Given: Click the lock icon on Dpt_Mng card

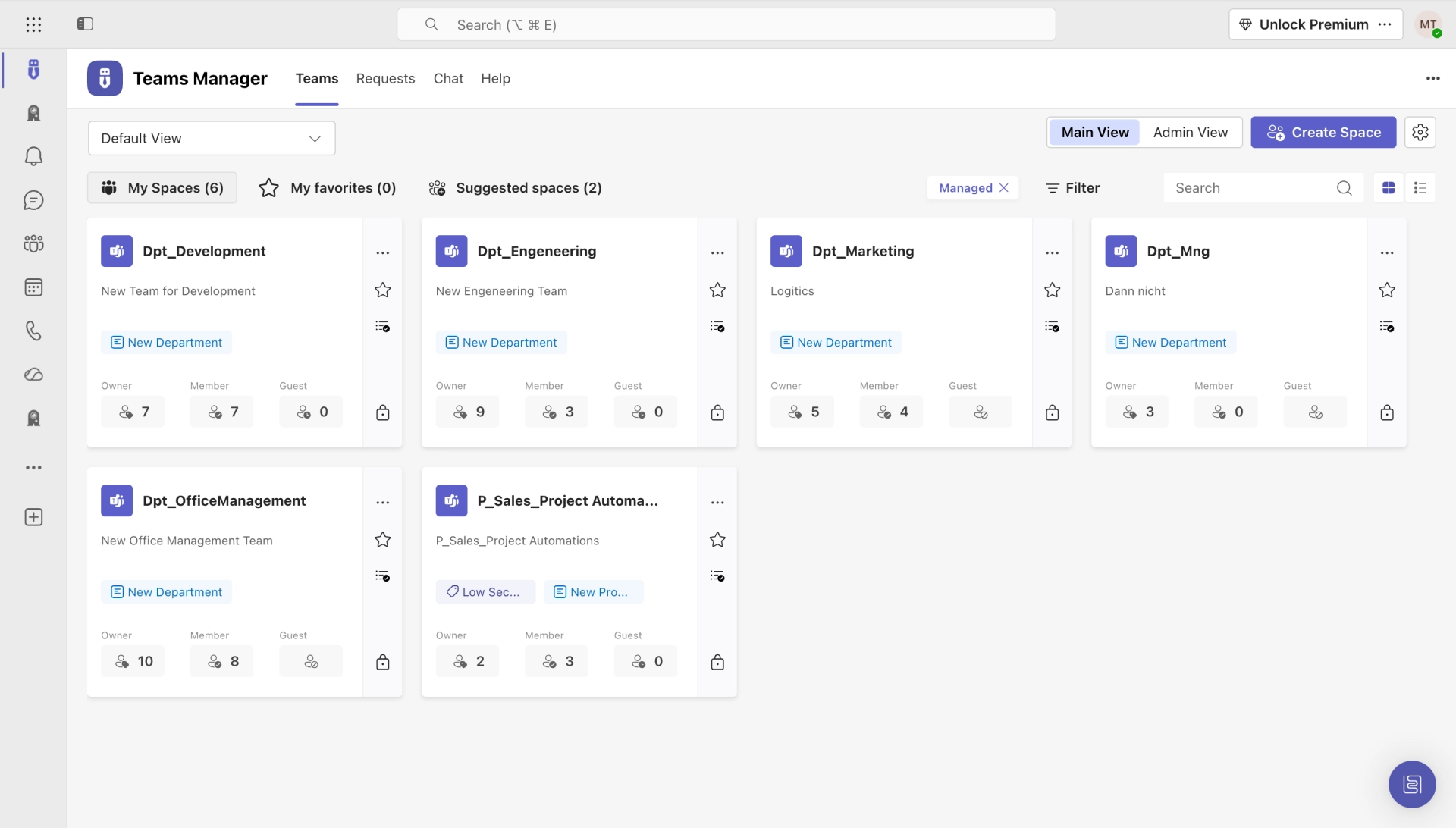Looking at the screenshot, I should (1387, 412).
